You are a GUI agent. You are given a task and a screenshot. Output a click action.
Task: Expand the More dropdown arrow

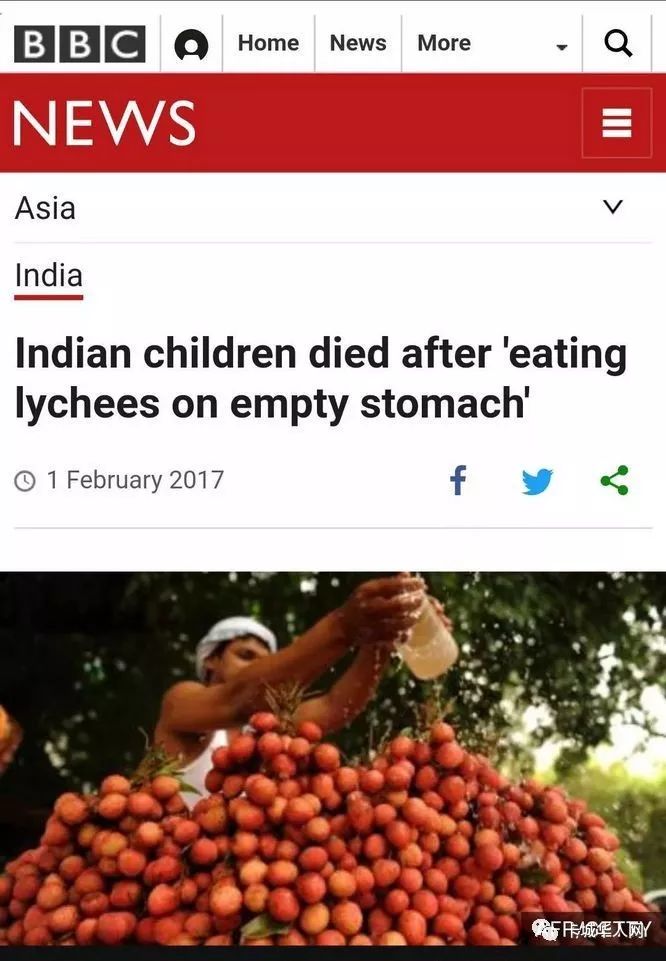tap(561, 47)
